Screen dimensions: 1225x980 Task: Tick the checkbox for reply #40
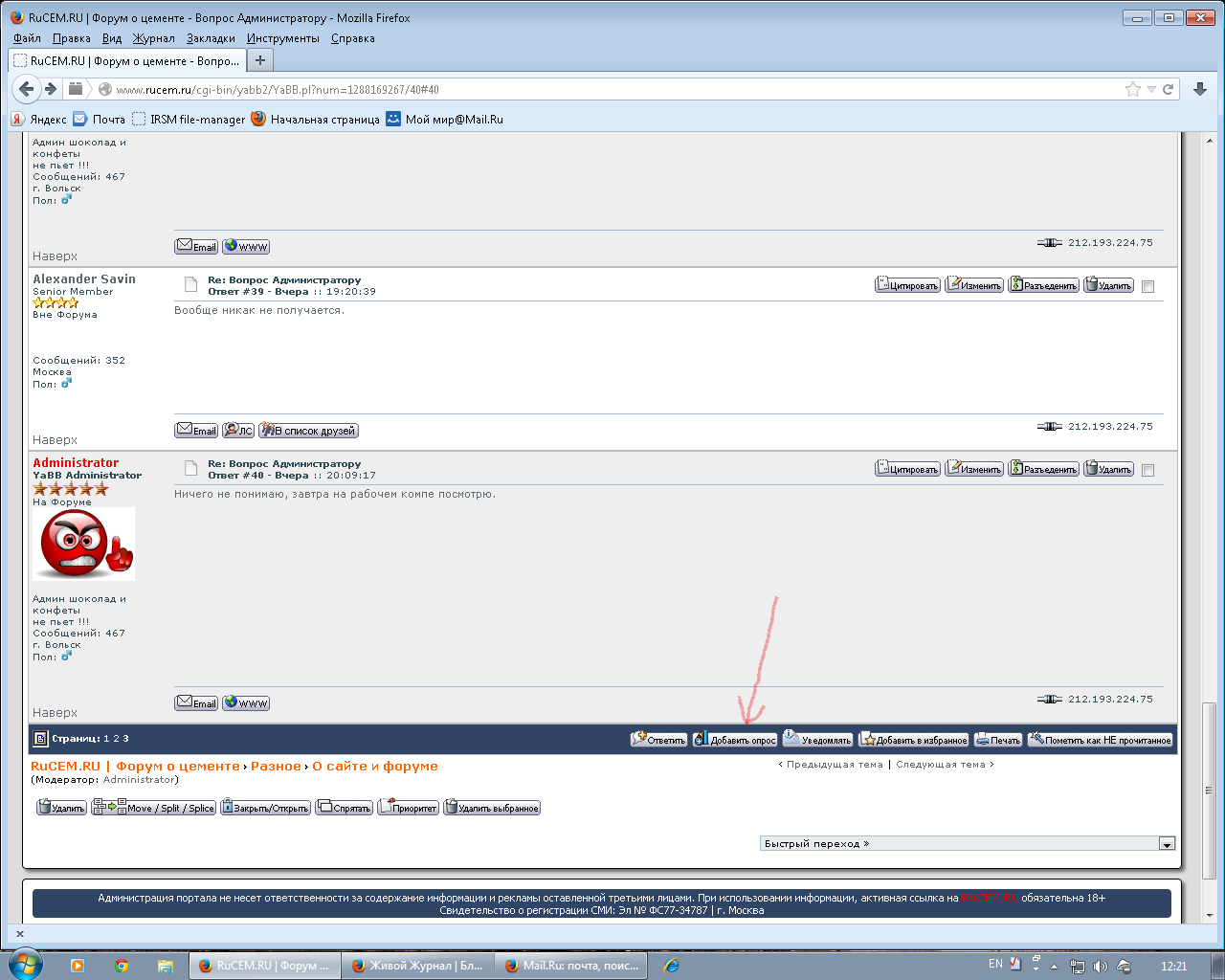[x=1148, y=470]
